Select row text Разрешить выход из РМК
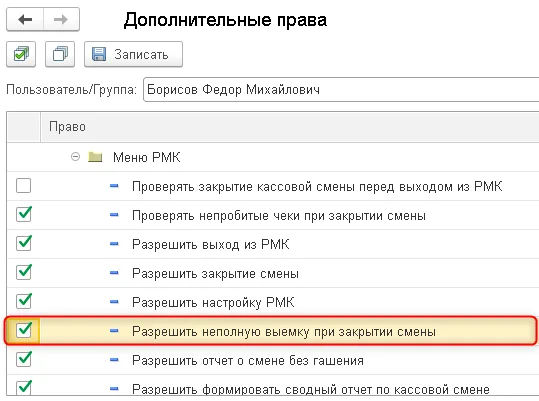The width and height of the screenshot is (539, 401). 210,245
